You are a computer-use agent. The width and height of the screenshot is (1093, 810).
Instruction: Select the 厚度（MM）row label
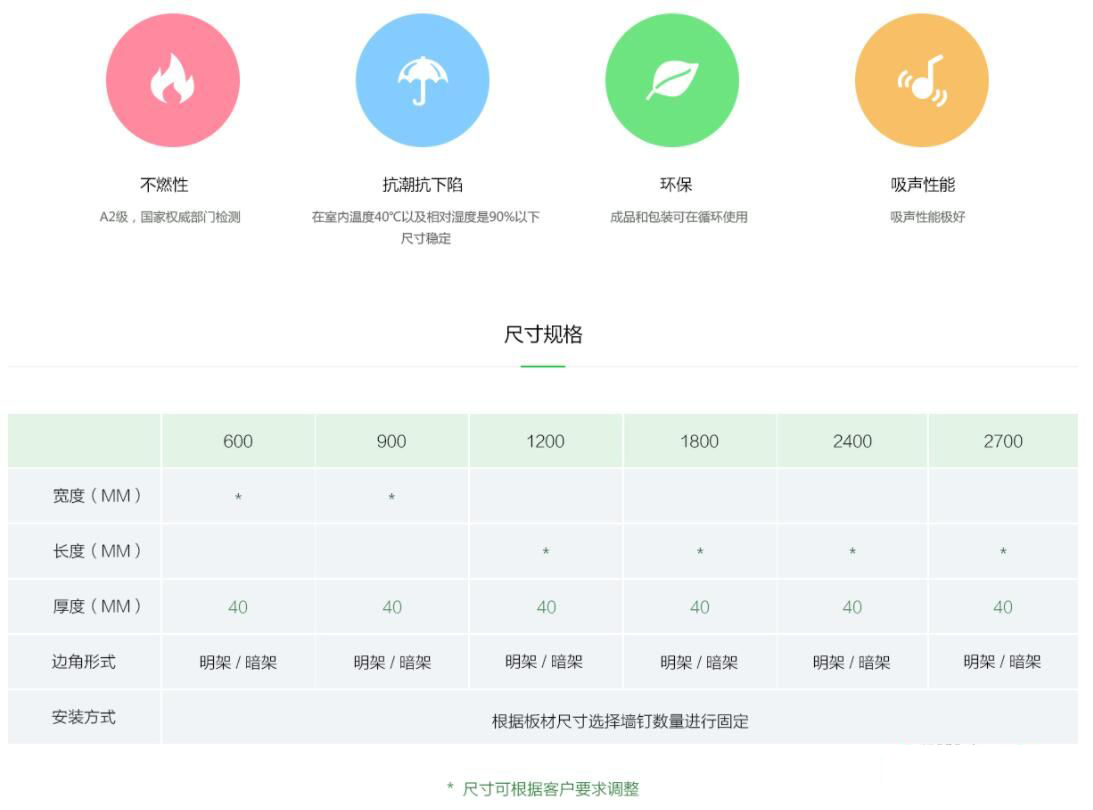pos(97,606)
